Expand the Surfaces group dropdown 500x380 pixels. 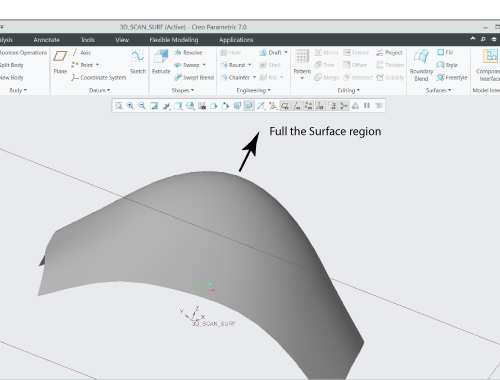(438, 90)
